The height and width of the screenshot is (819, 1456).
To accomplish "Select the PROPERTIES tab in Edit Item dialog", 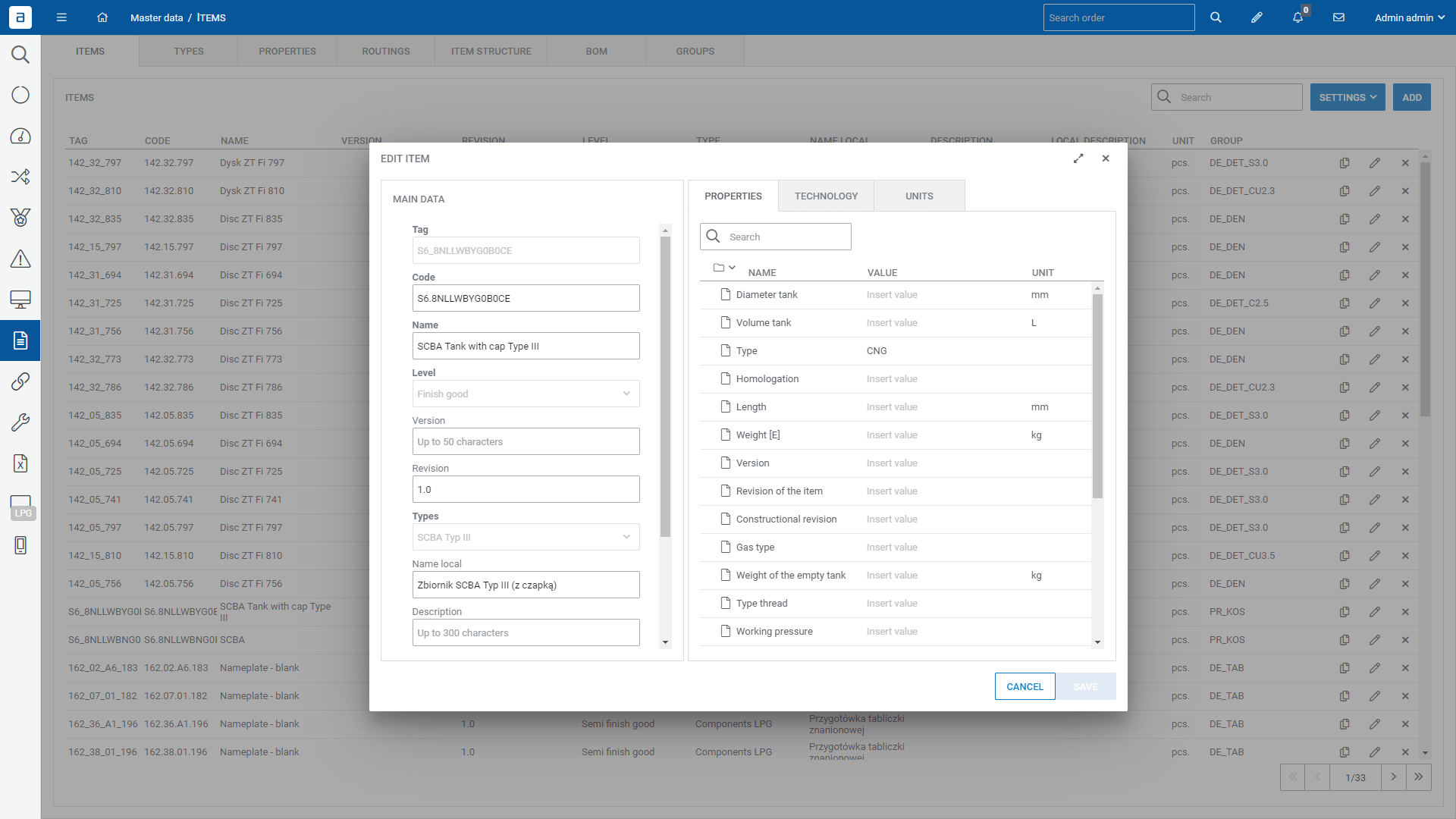I will (732, 196).
